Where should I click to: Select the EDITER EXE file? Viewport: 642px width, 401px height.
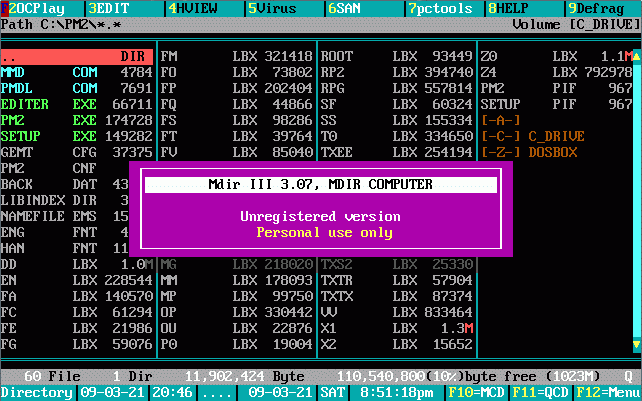point(77,104)
